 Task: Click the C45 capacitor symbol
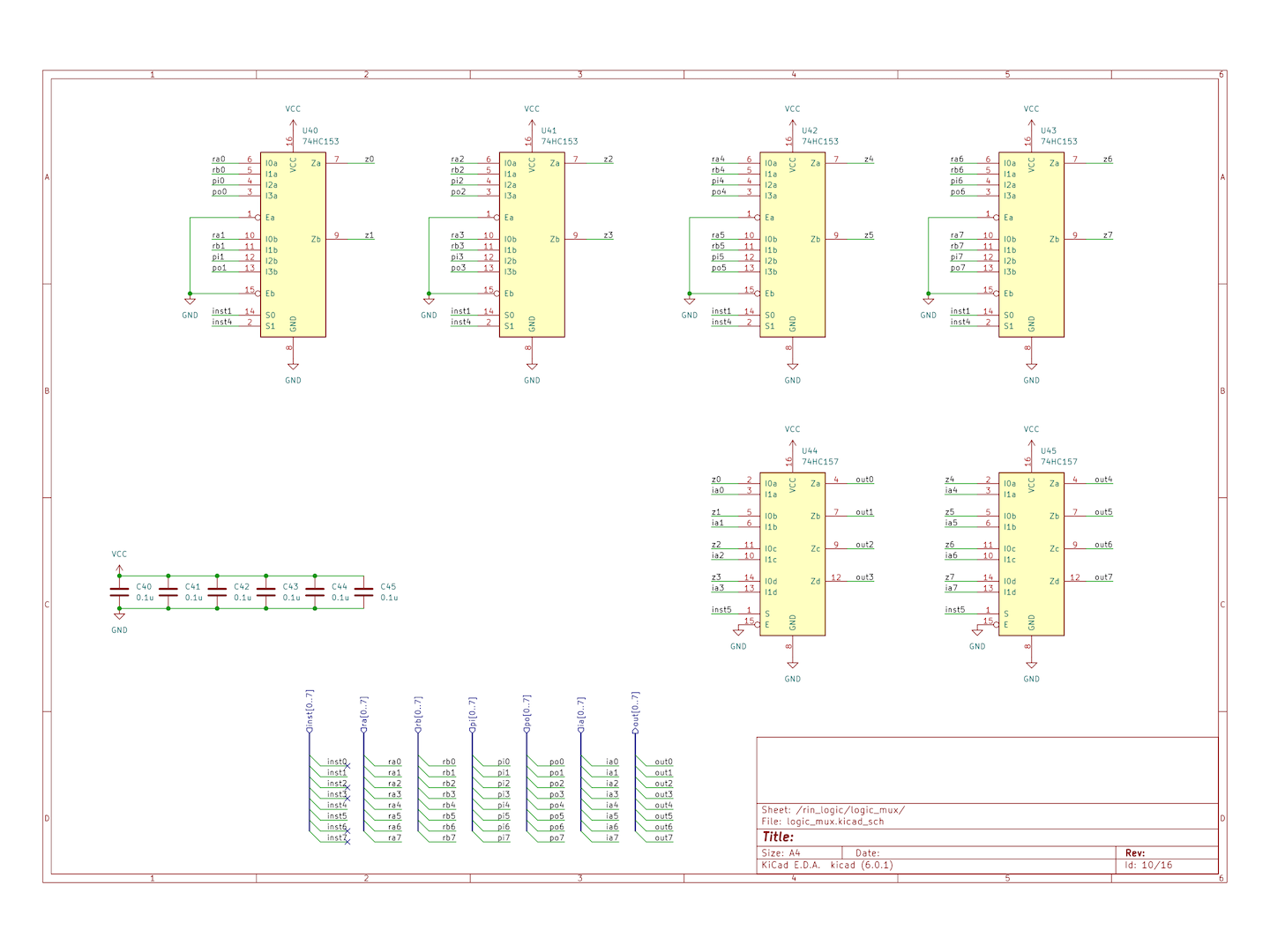[363, 592]
